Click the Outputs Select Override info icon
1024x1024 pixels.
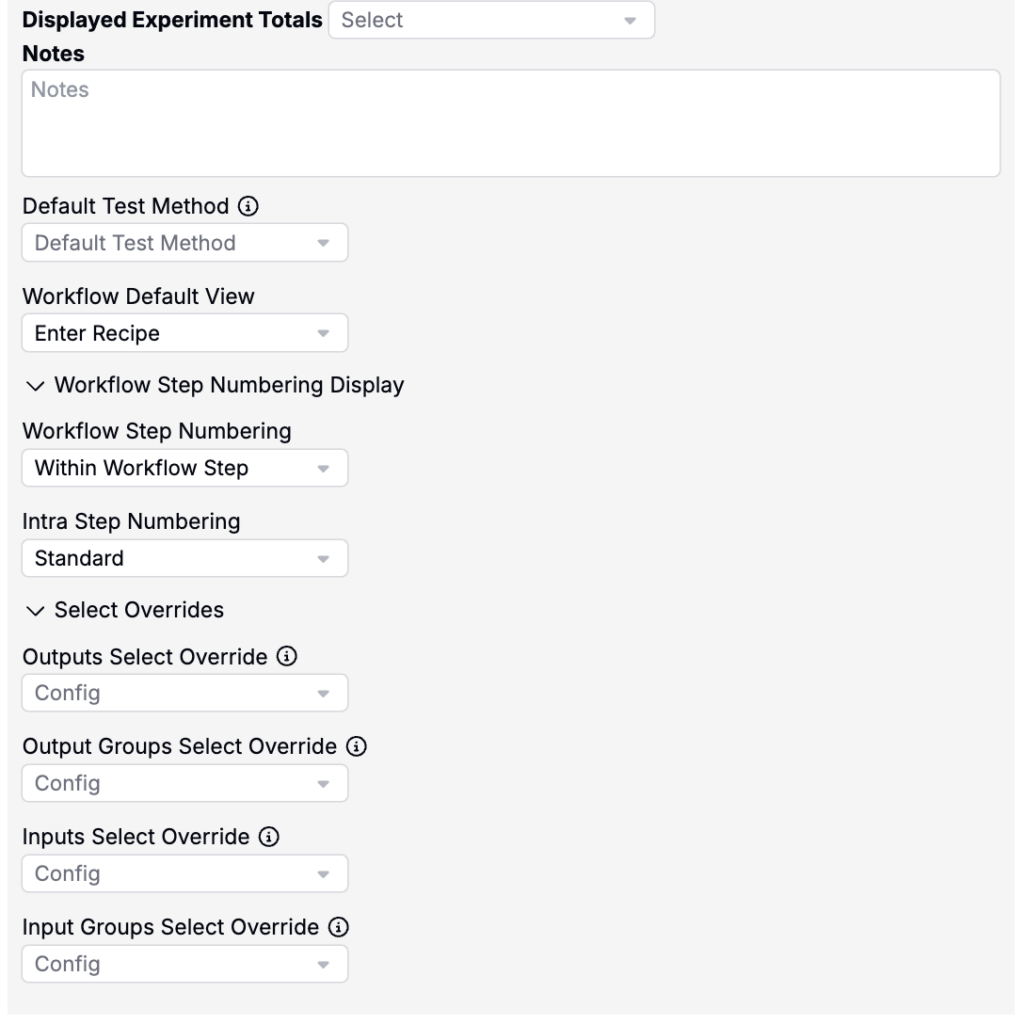click(287, 656)
